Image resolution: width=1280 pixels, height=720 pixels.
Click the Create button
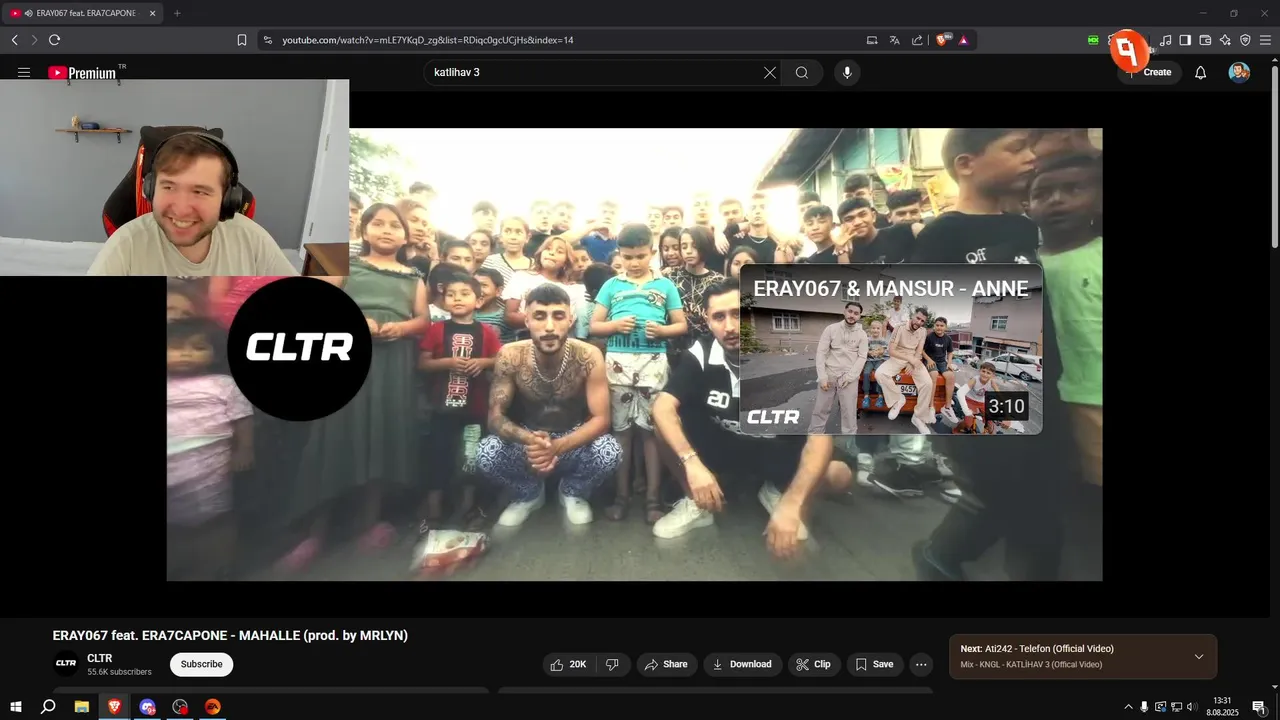tap(1150, 72)
